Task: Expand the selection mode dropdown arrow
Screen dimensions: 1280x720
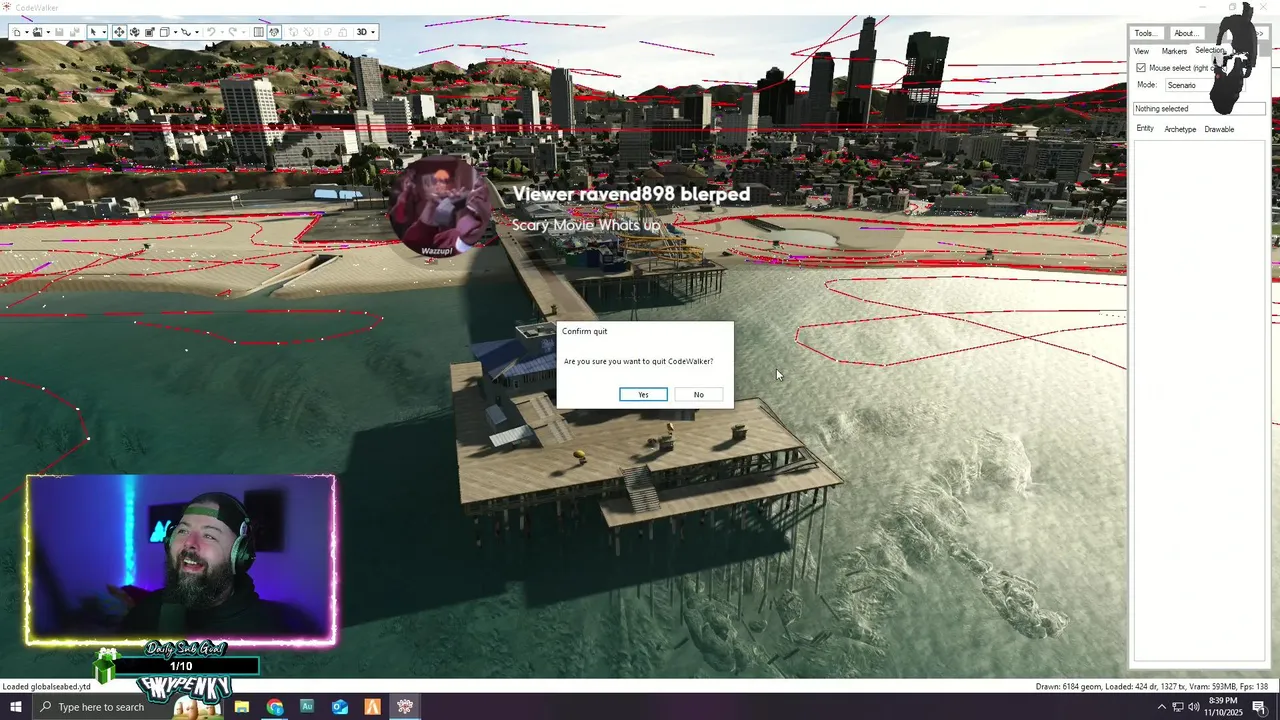Action: [104, 32]
